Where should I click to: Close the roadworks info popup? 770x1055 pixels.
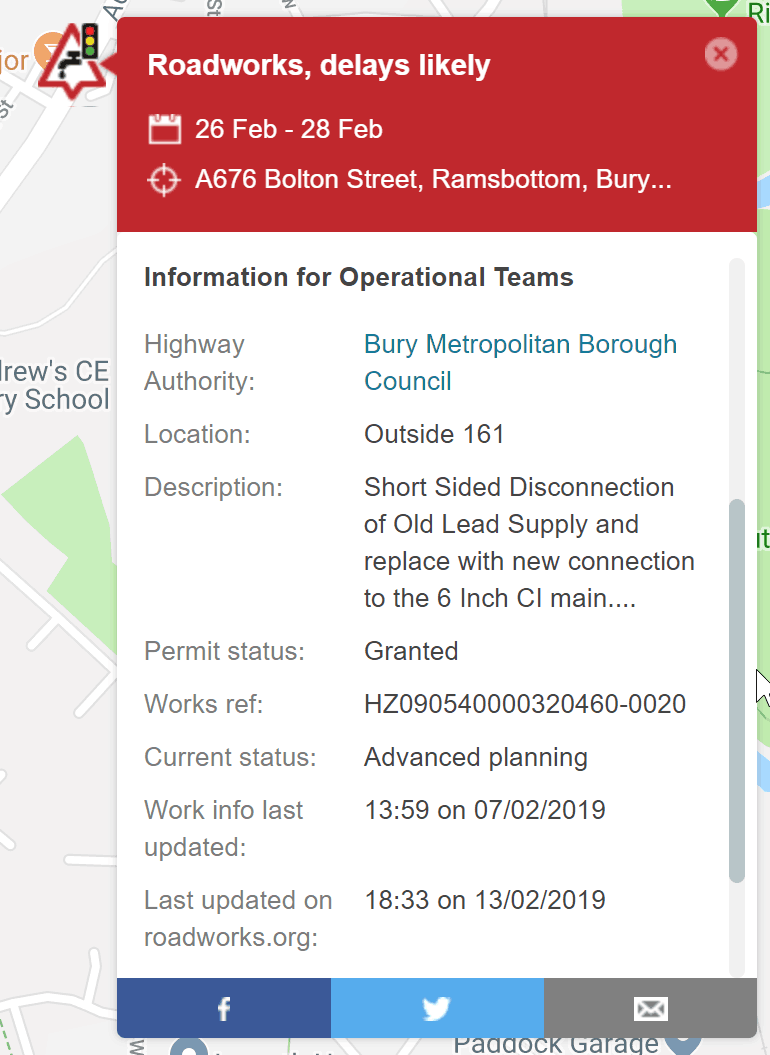720,53
